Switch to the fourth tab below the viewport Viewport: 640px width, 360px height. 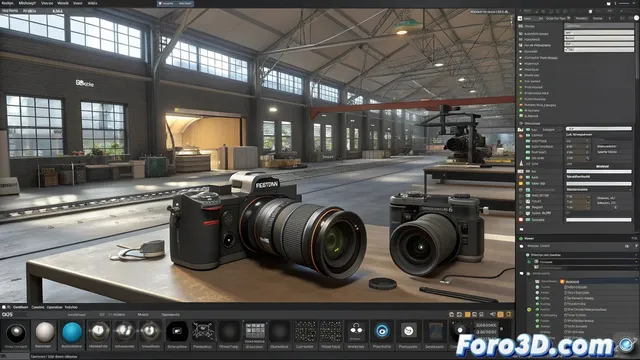(x=71, y=307)
